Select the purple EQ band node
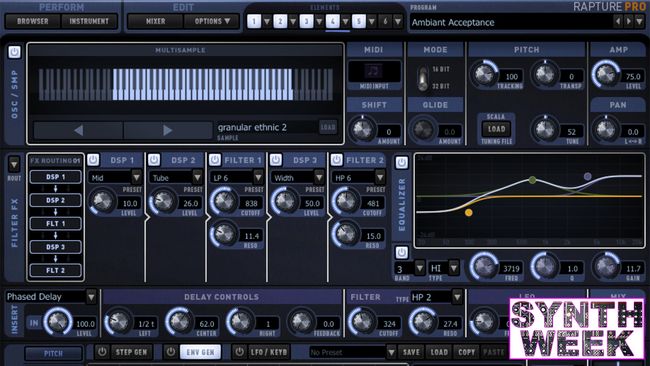Image resolution: width=650 pixels, height=366 pixels. tap(587, 176)
